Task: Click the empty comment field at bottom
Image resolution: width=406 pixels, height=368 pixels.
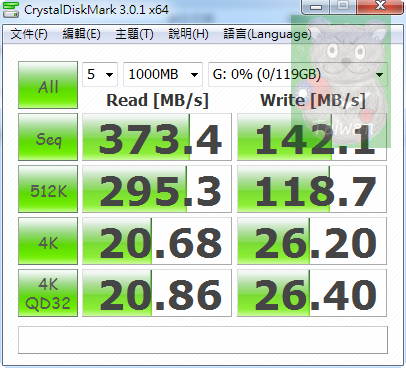Action: click(x=203, y=340)
